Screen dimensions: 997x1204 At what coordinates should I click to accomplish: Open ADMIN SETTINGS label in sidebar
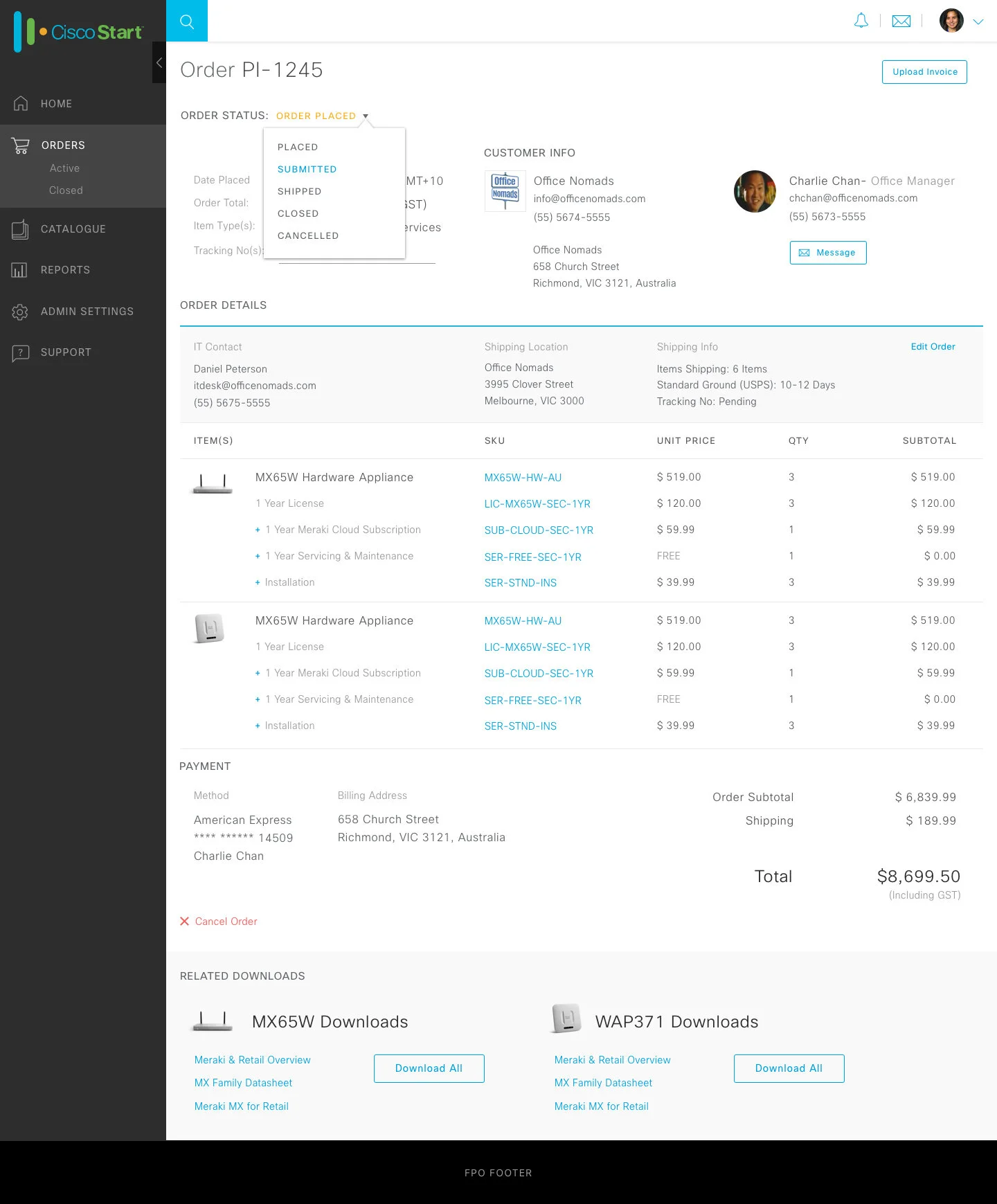(x=87, y=312)
